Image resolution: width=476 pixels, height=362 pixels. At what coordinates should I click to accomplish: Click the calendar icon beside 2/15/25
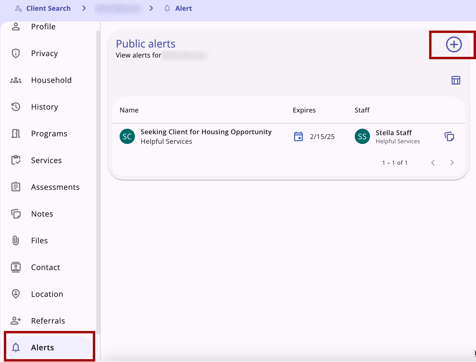(x=298, y=136)
